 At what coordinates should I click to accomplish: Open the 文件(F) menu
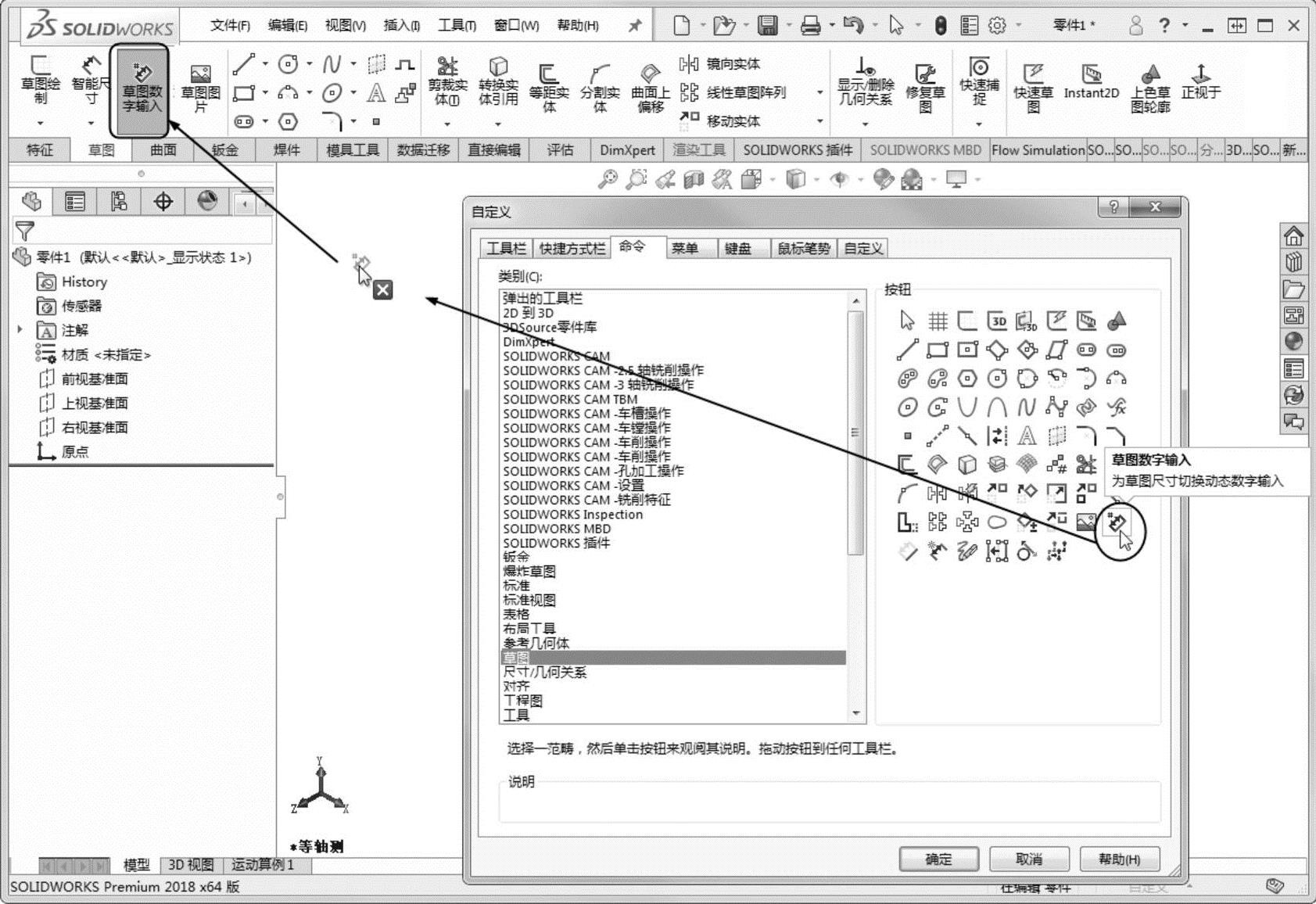click(x=230, y=26)
